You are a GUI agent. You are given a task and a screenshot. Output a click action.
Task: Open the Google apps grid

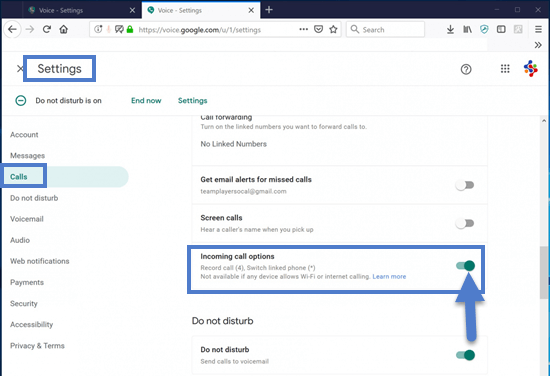tap(505, 69)
